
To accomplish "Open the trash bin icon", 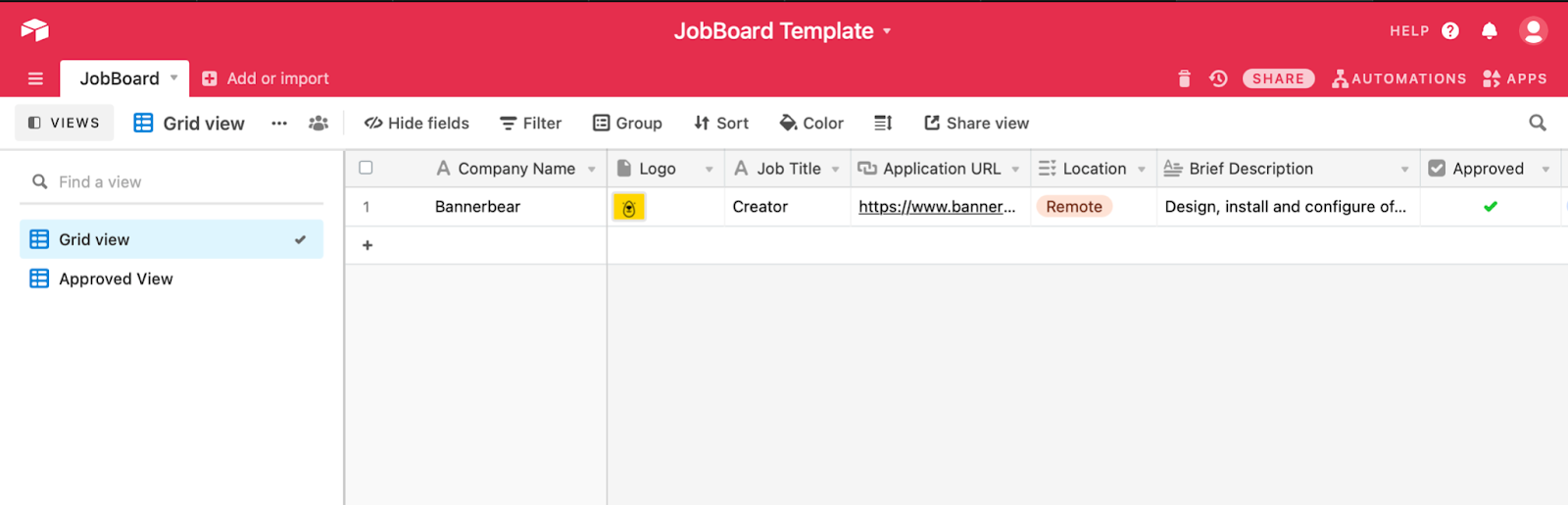I will point(1184,78).
